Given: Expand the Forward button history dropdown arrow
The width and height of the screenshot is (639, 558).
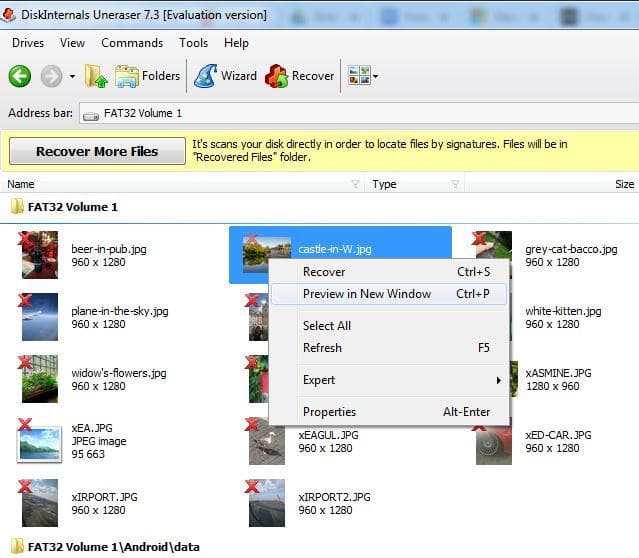Looking at the screenshot, I should (x=73, y=77).
